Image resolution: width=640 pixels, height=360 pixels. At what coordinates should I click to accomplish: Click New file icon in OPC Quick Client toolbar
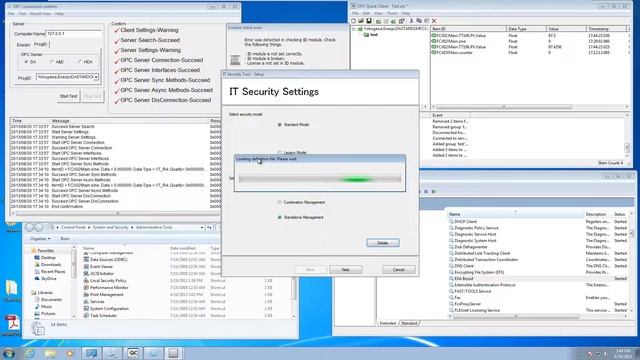pyautogui.click(x=353, y=21)
